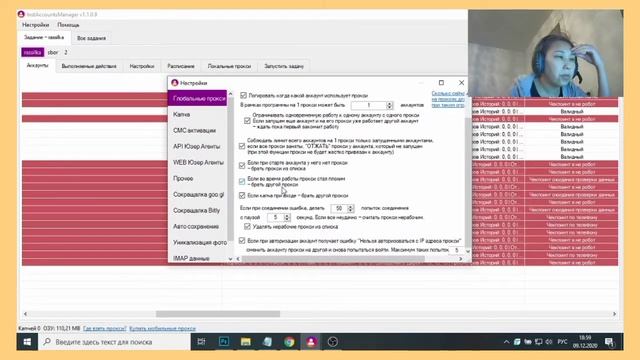Toggle 'Соблюдать лимит всего аккаунтов' checkbox

tap(242, 146)
